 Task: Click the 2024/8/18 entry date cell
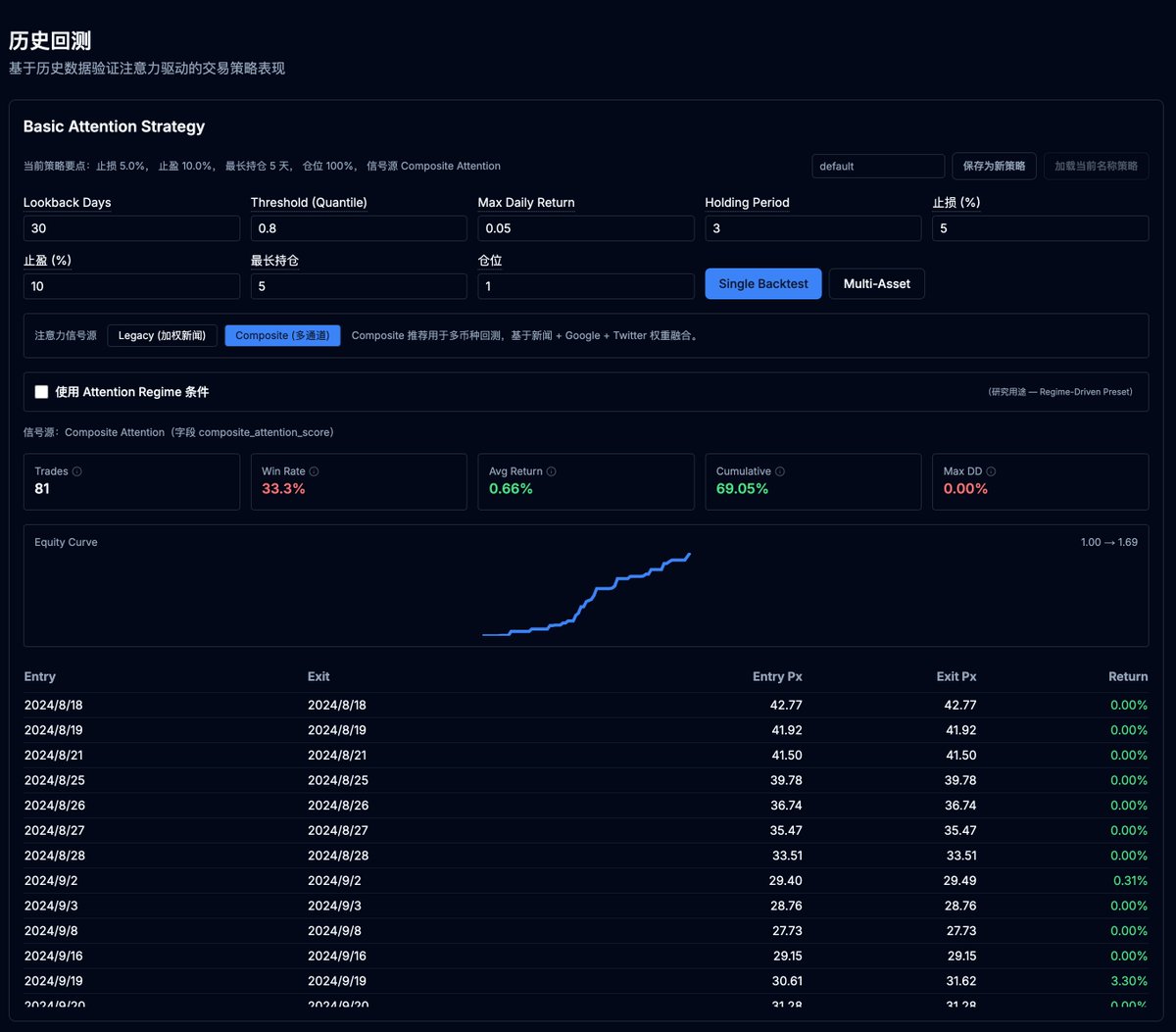[x=54, y=705]
